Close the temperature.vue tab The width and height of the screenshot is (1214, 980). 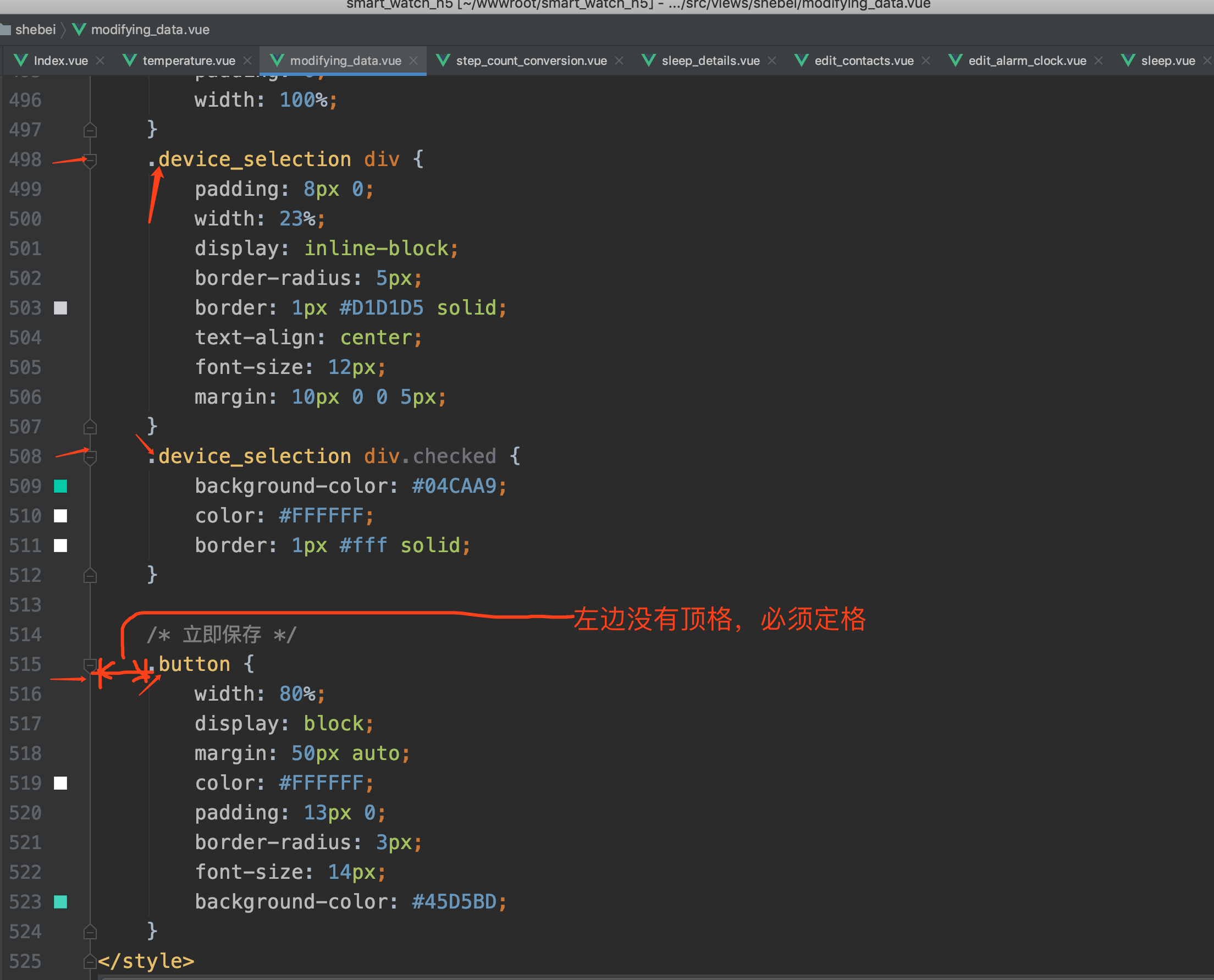(x=247, y=60)
